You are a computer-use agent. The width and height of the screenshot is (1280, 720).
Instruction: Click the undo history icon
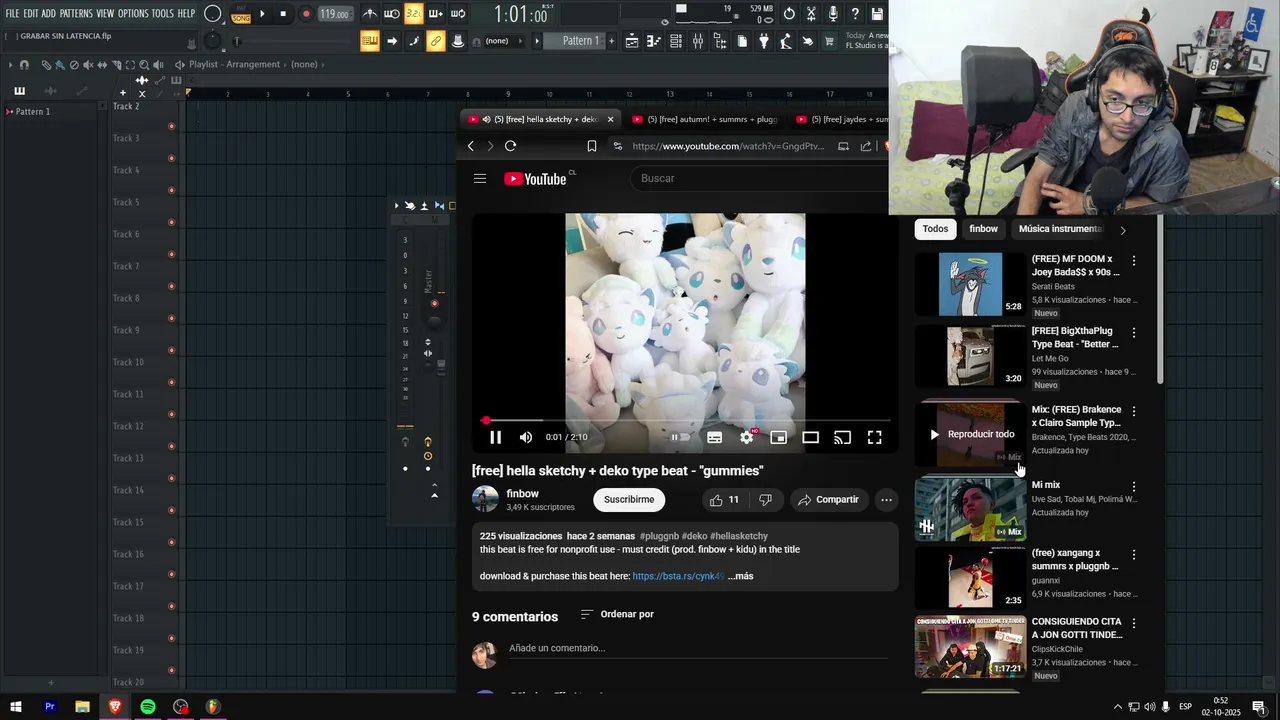tap(789, 14)
